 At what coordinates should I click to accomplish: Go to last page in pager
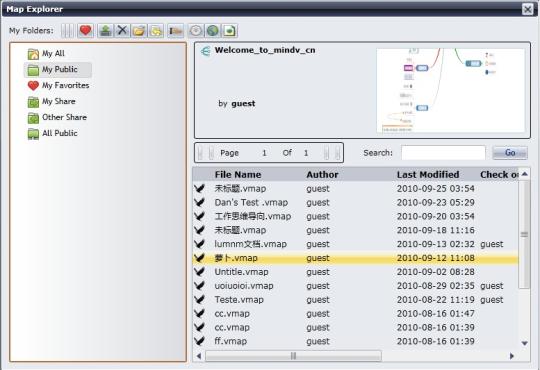(x=338, y=153)
